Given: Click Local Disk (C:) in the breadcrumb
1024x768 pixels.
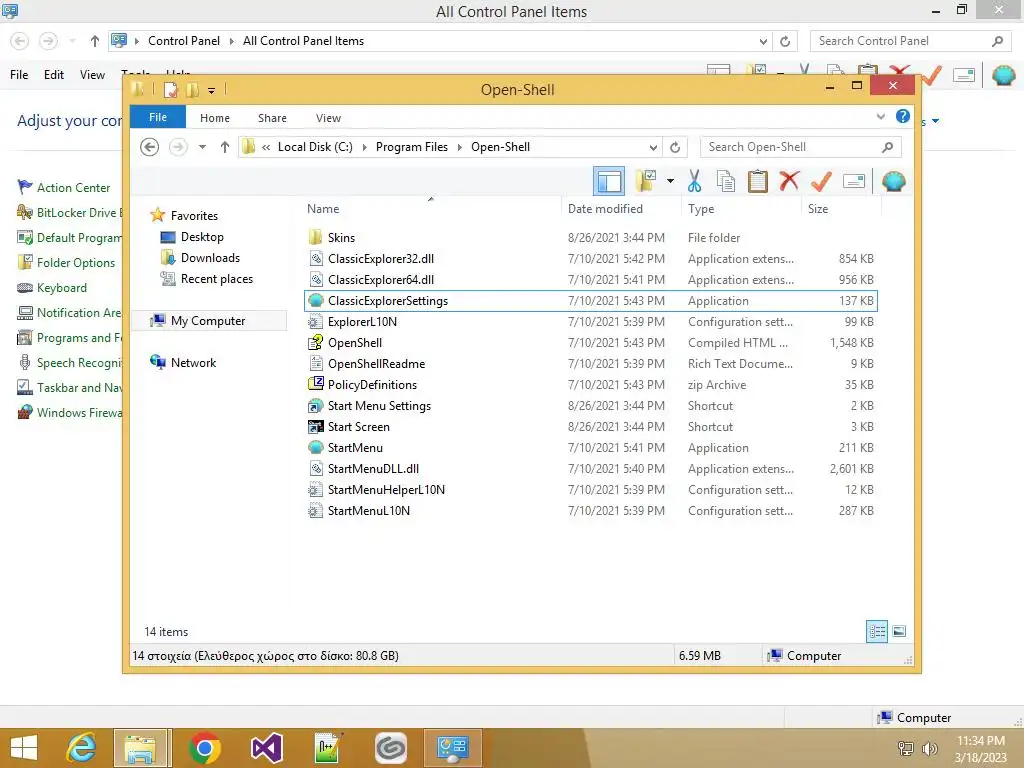Looking at the screenshot, I should tap(315, 147).
